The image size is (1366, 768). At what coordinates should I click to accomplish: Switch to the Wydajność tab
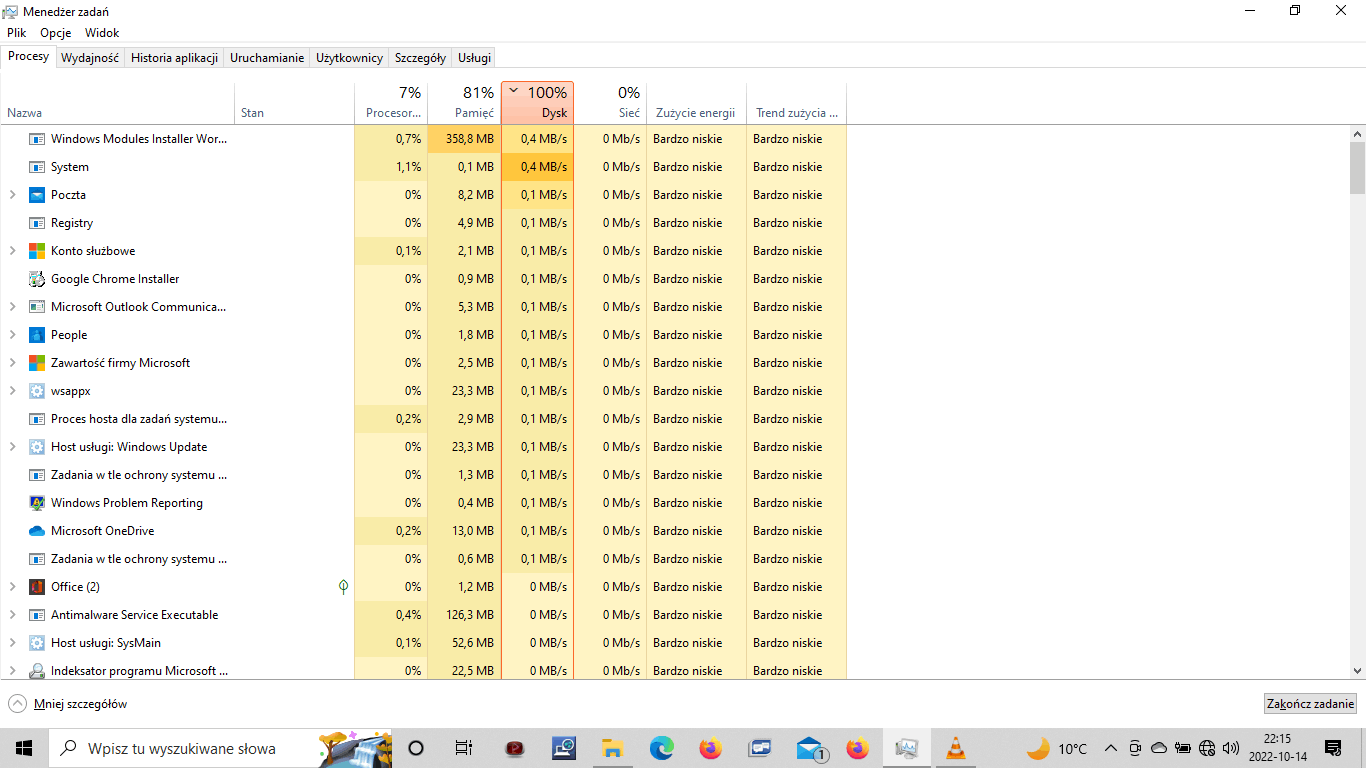(90, 58)
